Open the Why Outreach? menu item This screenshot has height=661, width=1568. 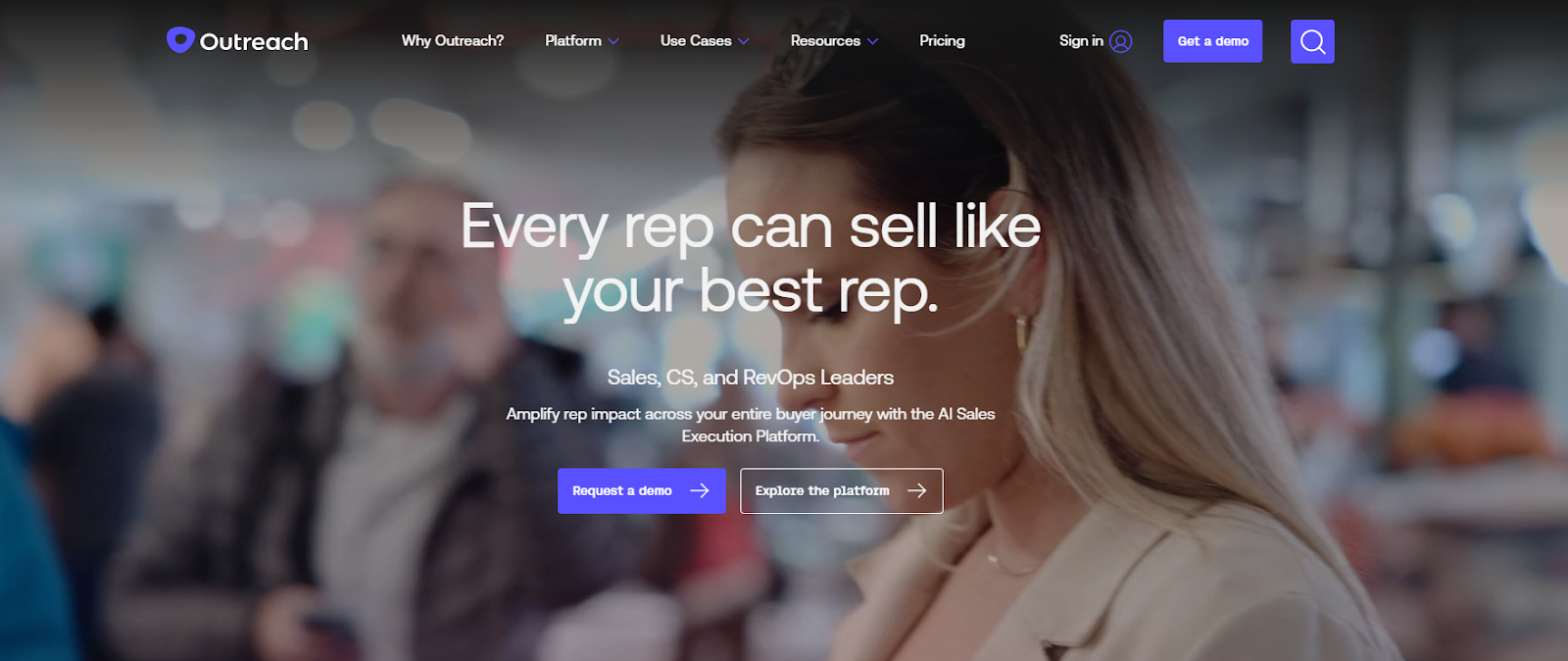(x=452, y=40)
